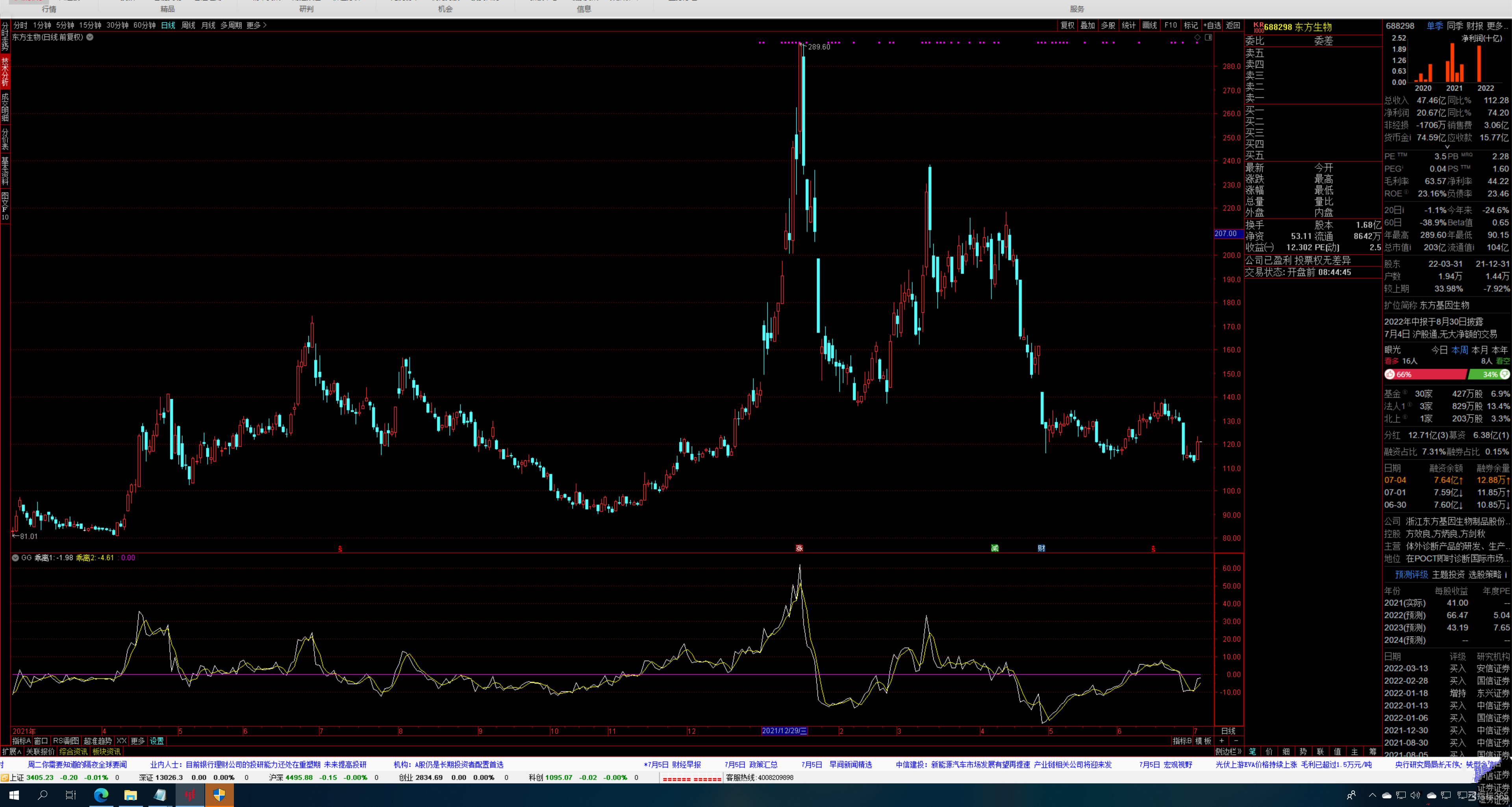Screen dimensions: 1512x807
Task: Switch to the stock trading app taskbar icon
Action: click(x=189, y=795)
